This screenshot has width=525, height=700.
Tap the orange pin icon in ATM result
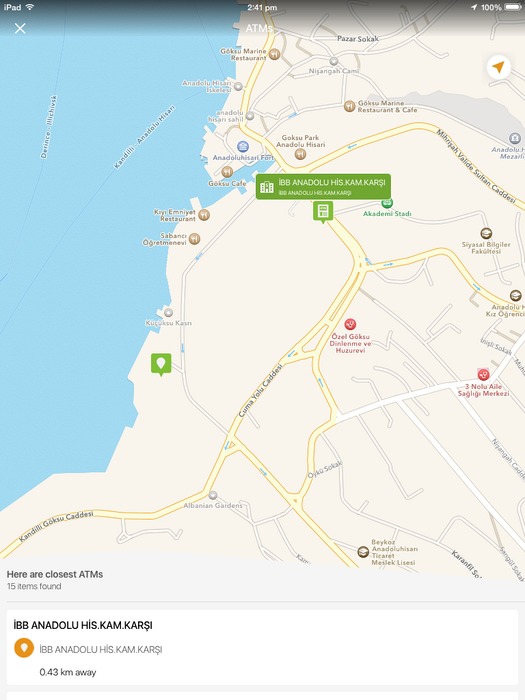(24, 648)
